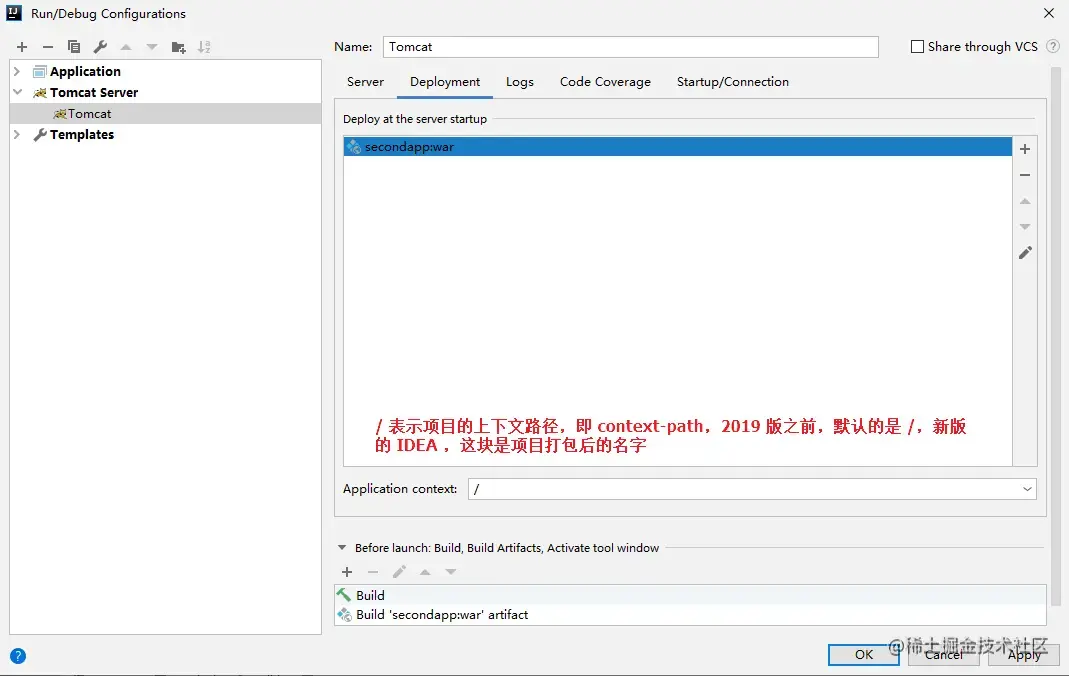
Task: Remove the selected deployment artifact
Action: (x=1025, y=175)
